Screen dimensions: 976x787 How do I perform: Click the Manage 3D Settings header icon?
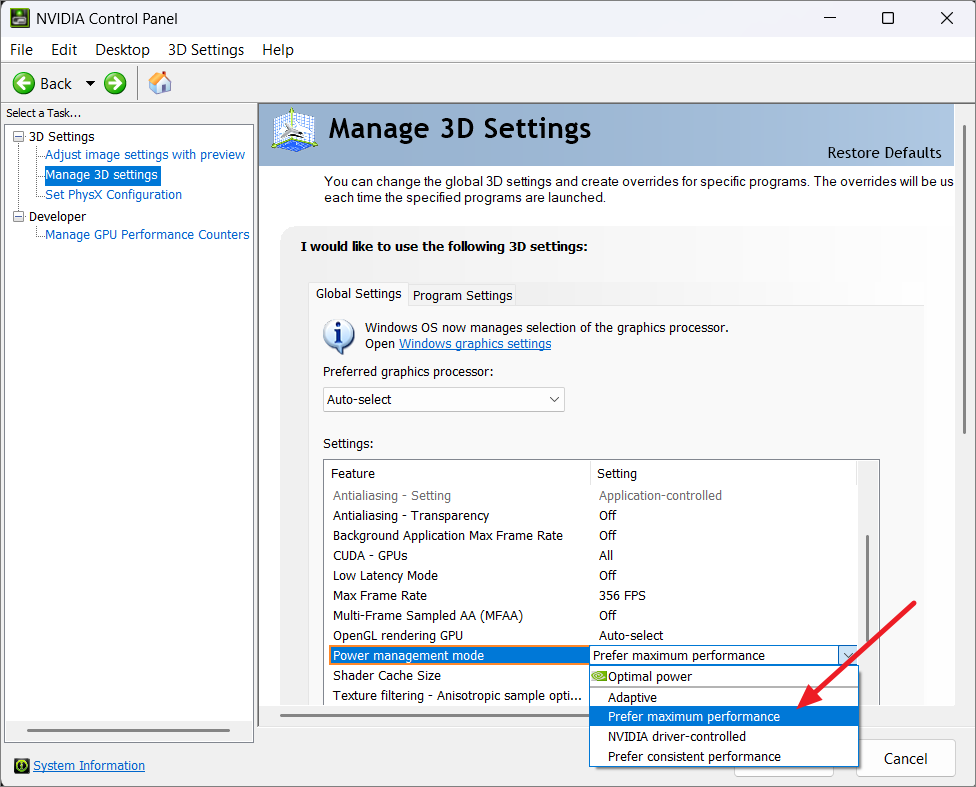(x=294, y=130)
